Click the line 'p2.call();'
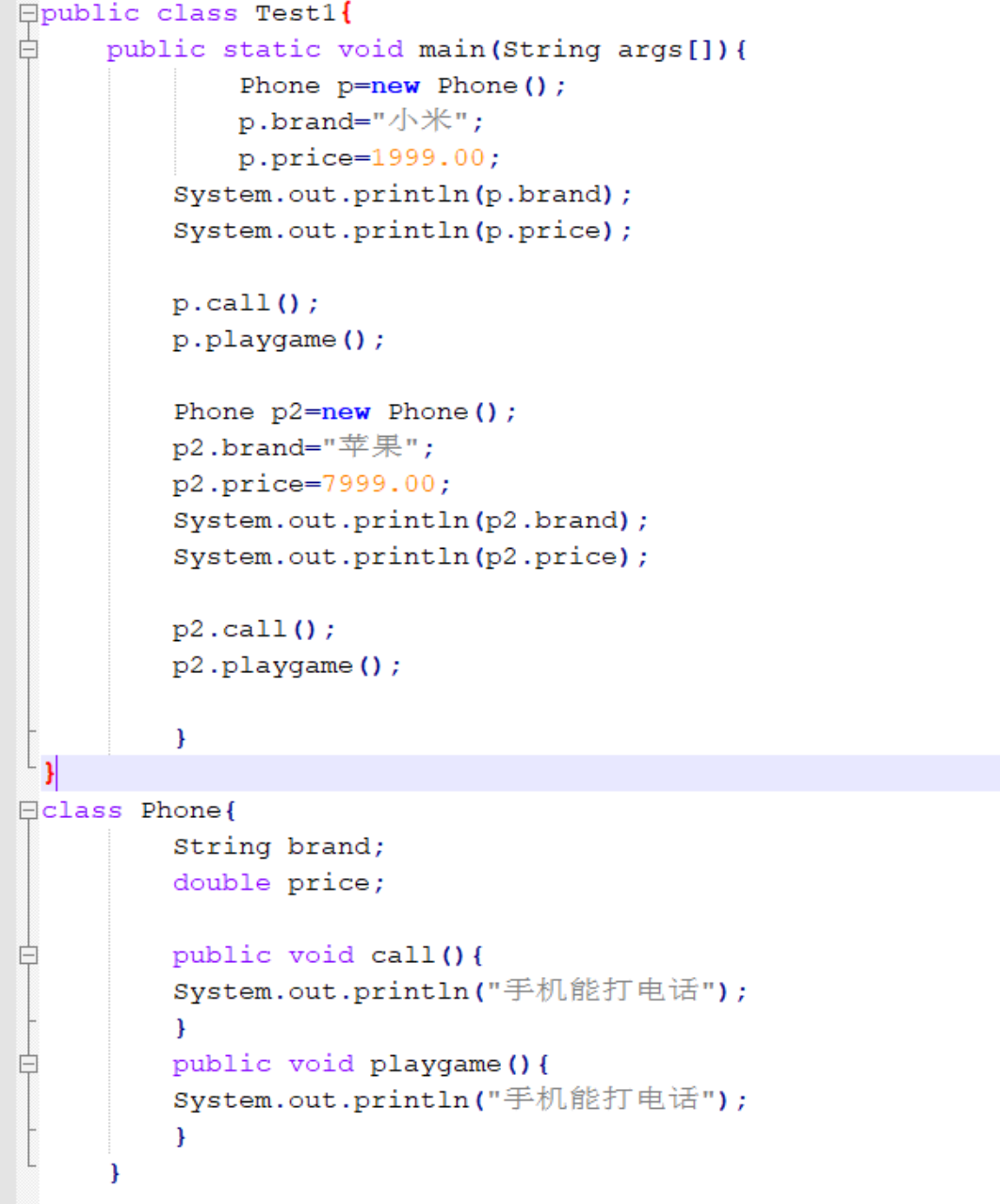Screen dimensions: 1000x1204 coord(254,629)
